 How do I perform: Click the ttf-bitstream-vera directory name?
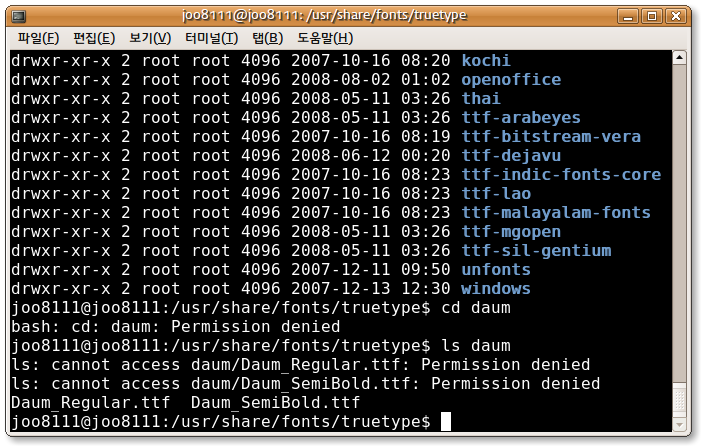pos(551,136)
